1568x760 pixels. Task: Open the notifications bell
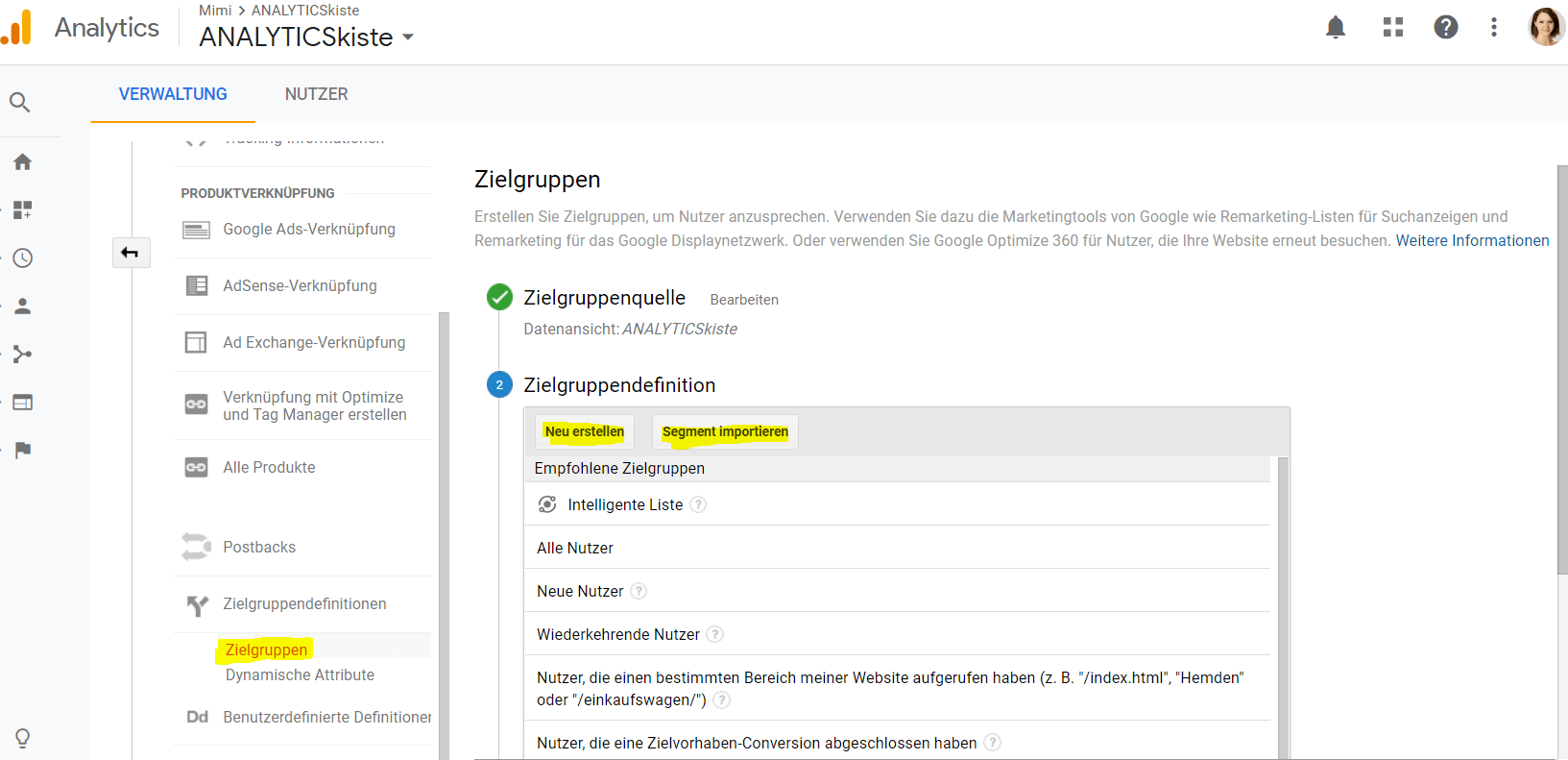click(x=1335, y=28)
